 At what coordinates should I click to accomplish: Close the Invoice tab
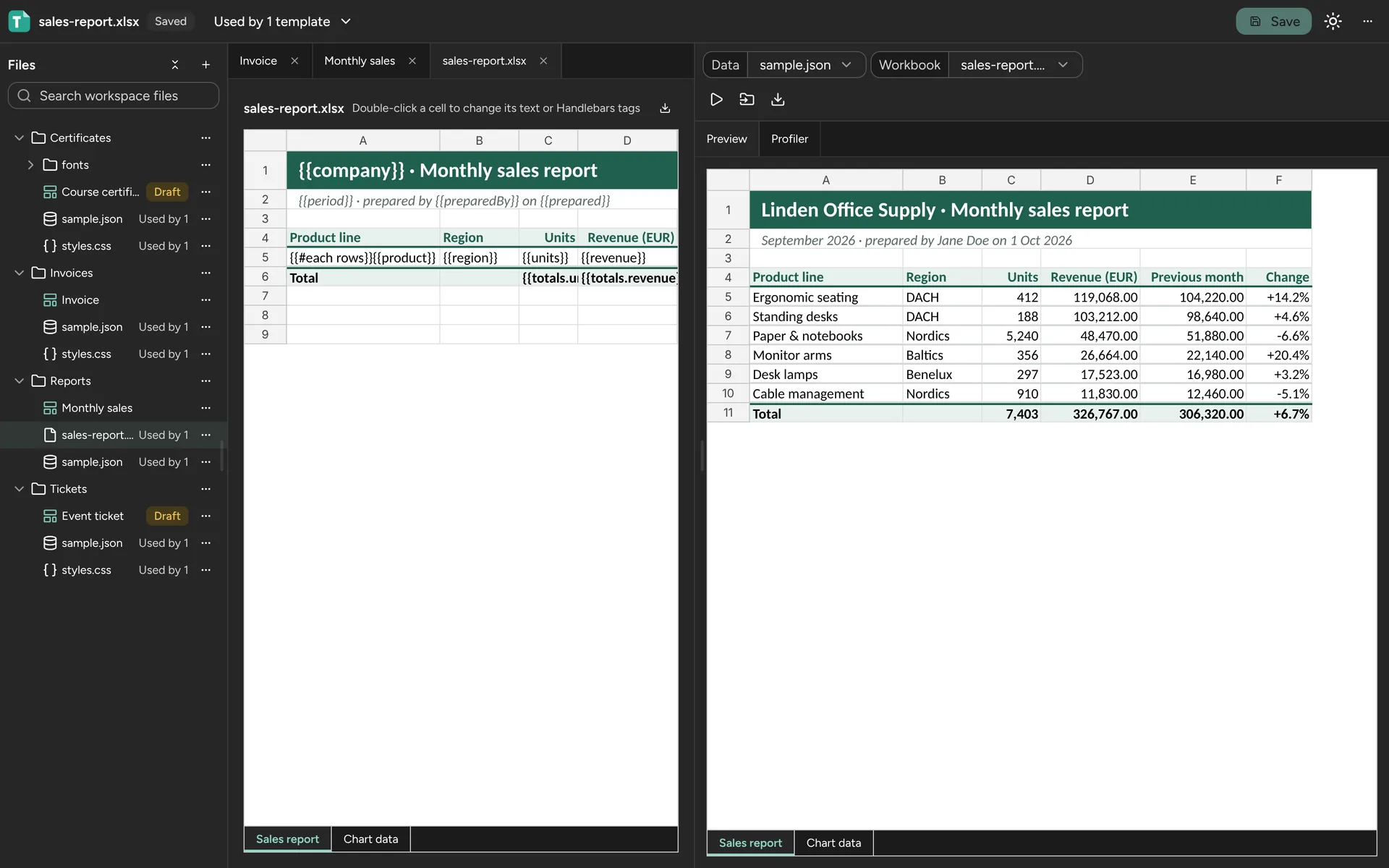coord(294,61)
